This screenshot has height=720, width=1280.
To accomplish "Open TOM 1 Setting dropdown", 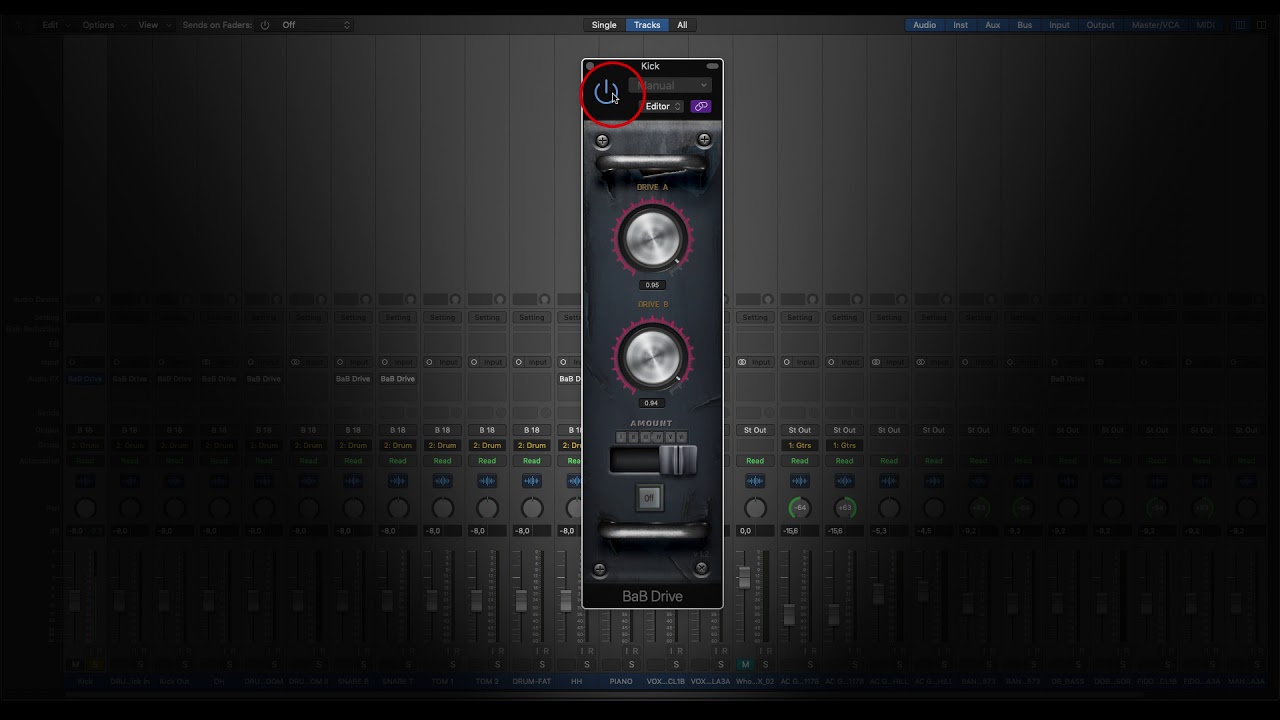I will pos(442,317).
